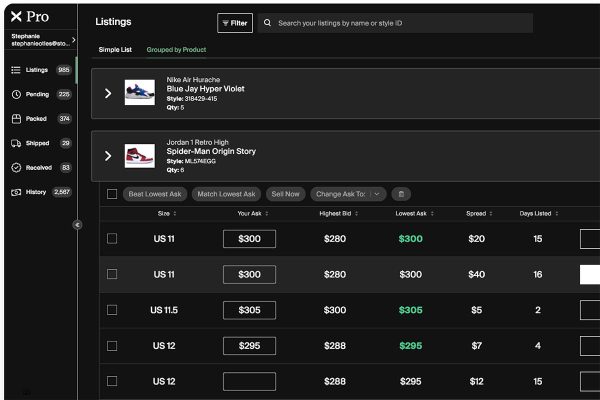Viewport: 600px width, 400px height.
Task: Delete selected listings with trash icon
Action: [x=401, y=194]
